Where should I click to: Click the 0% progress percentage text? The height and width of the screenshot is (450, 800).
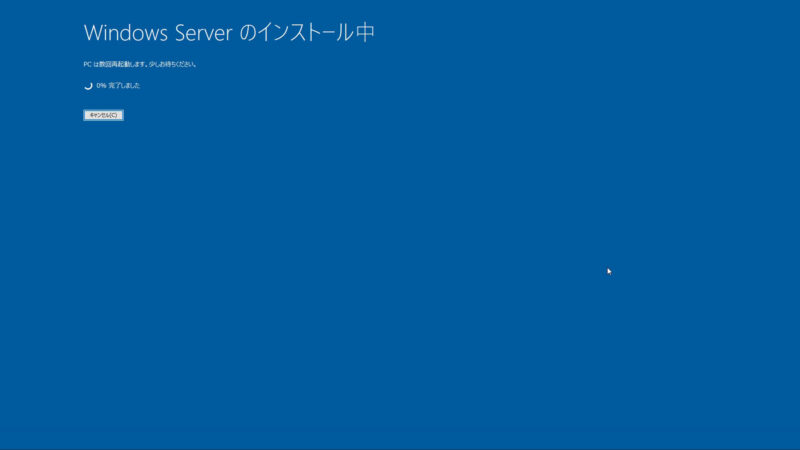click(101, 86)
